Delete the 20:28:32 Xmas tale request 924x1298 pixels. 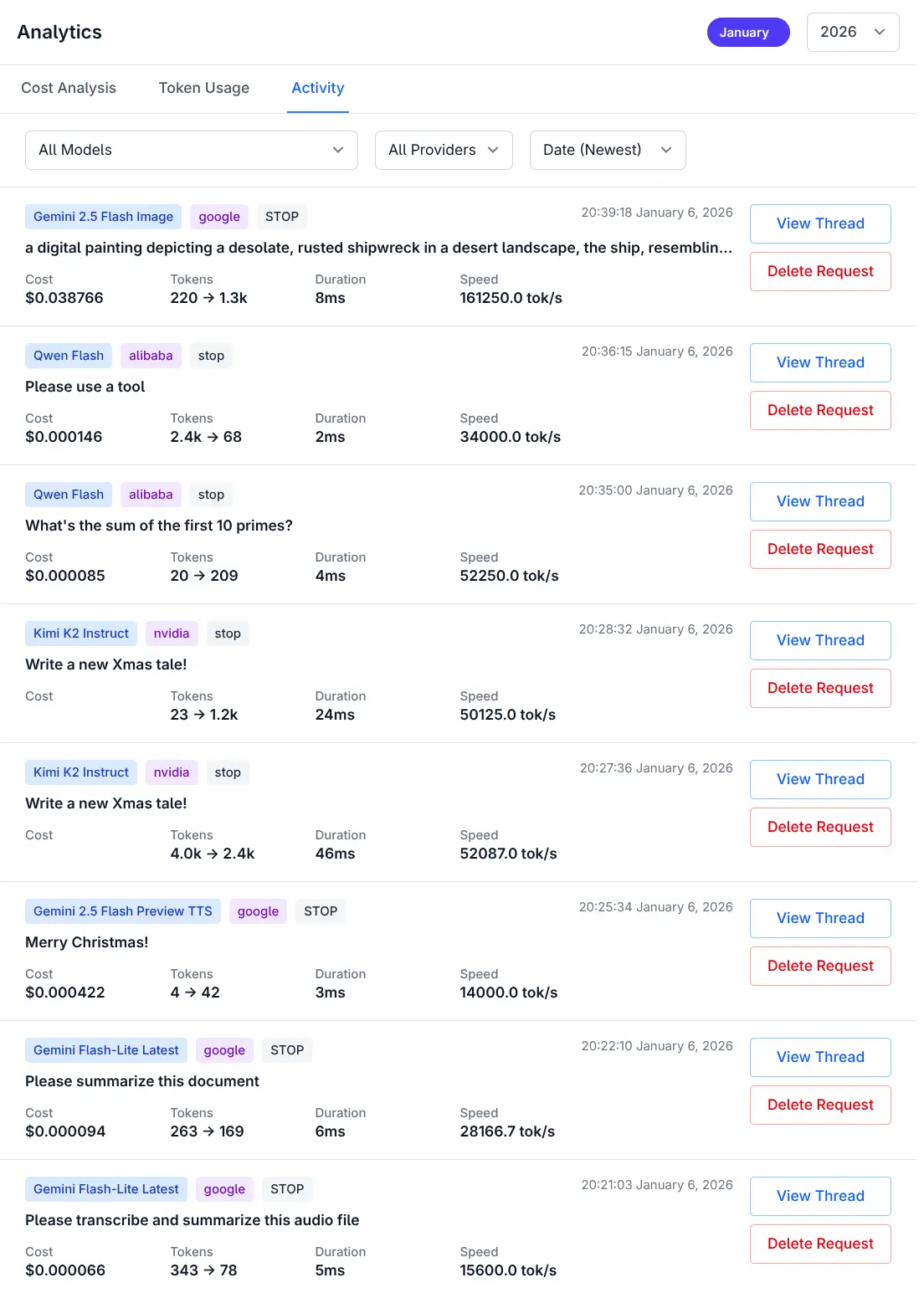tap(819, 688)
